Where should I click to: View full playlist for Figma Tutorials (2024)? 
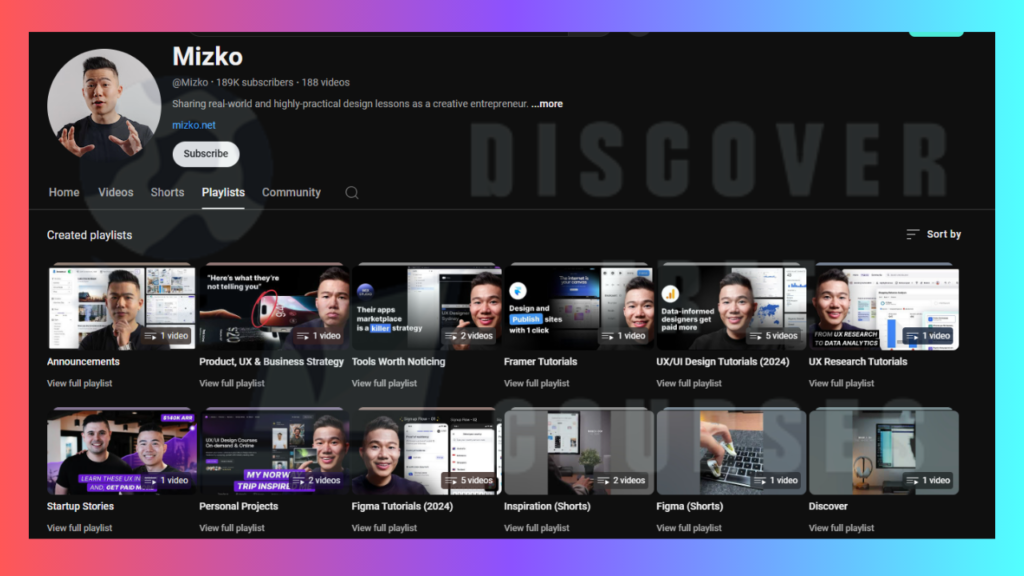pyautogui.click(x=385, y=528)
